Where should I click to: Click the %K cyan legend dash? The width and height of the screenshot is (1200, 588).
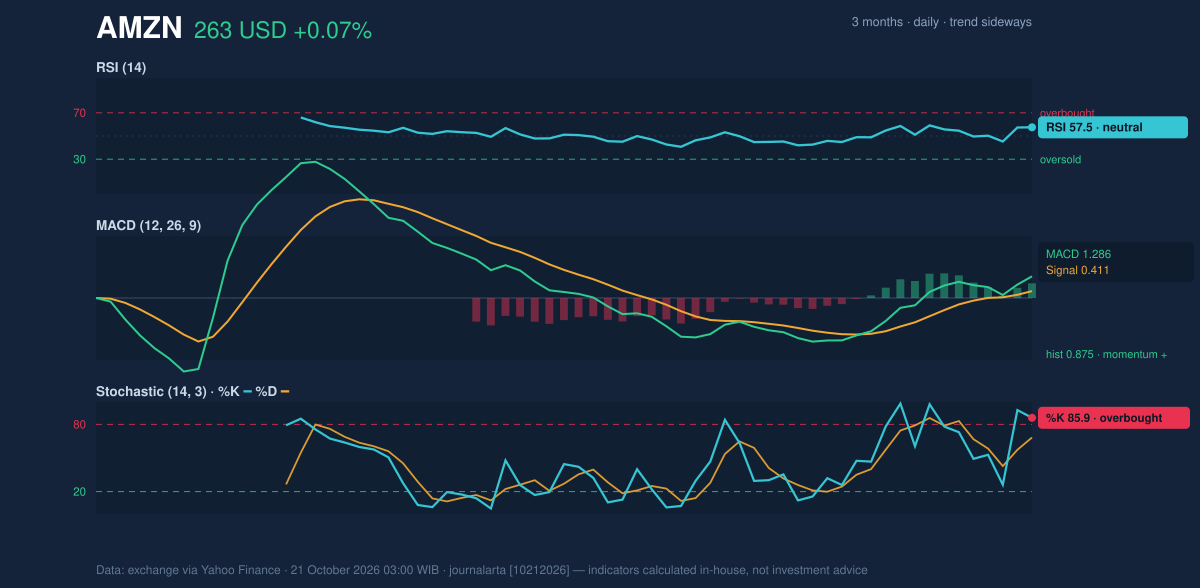pos(247,391)
